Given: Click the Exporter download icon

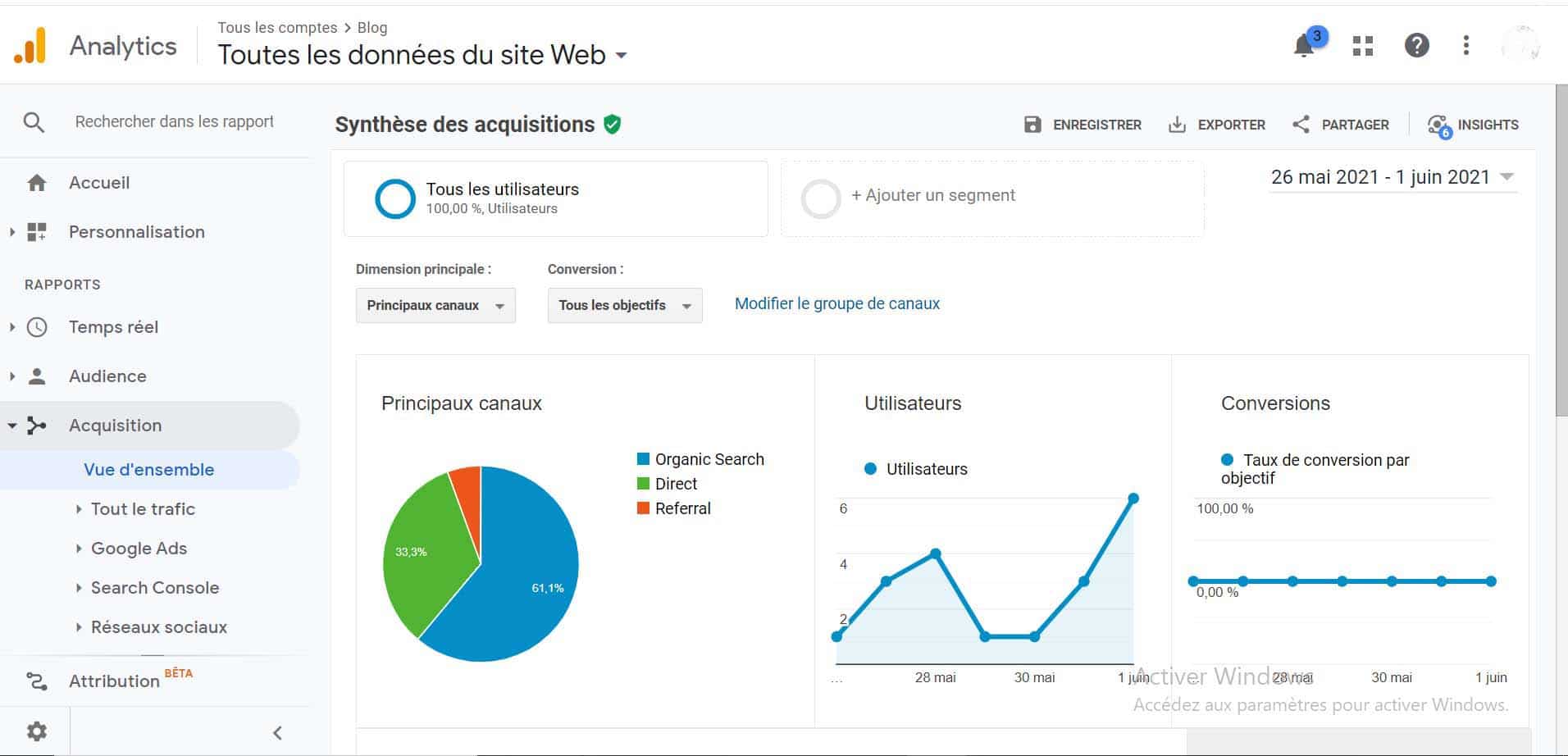Looking at the screenshot, I should pos(1177,125).
